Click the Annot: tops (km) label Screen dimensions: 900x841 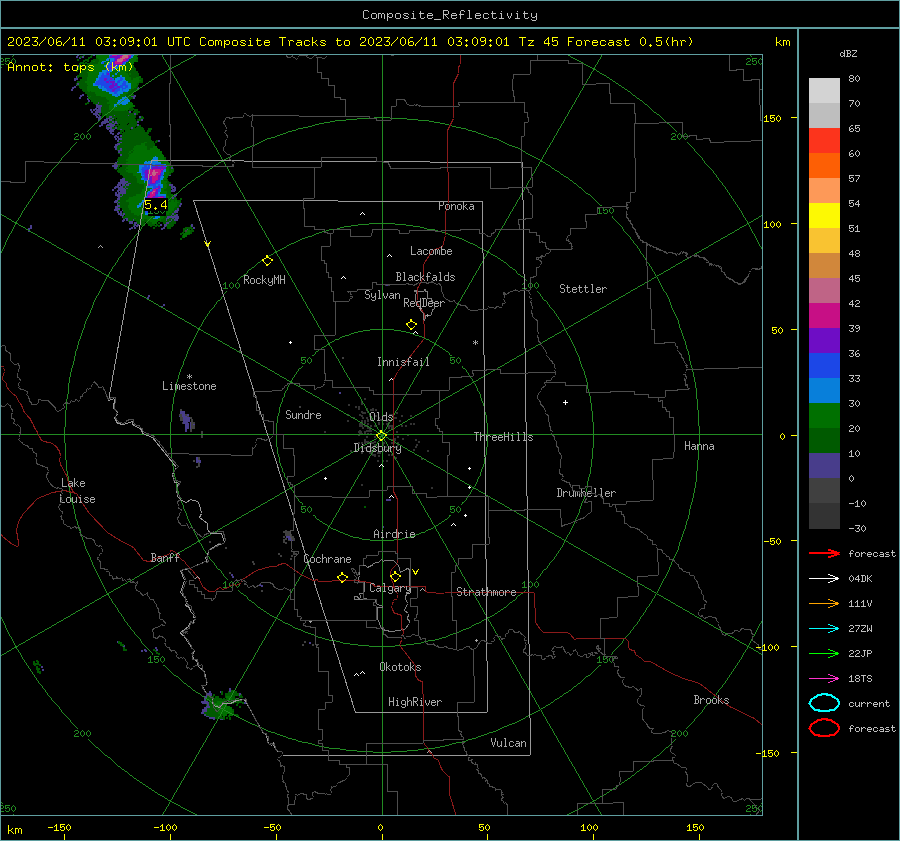coord(70,67)
